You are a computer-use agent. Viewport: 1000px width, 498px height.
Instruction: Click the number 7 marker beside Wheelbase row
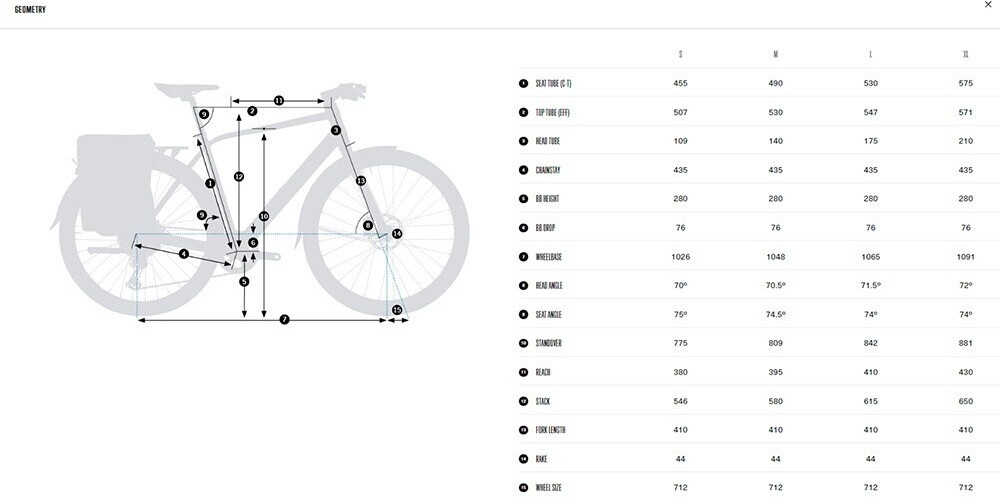[524, 257]
